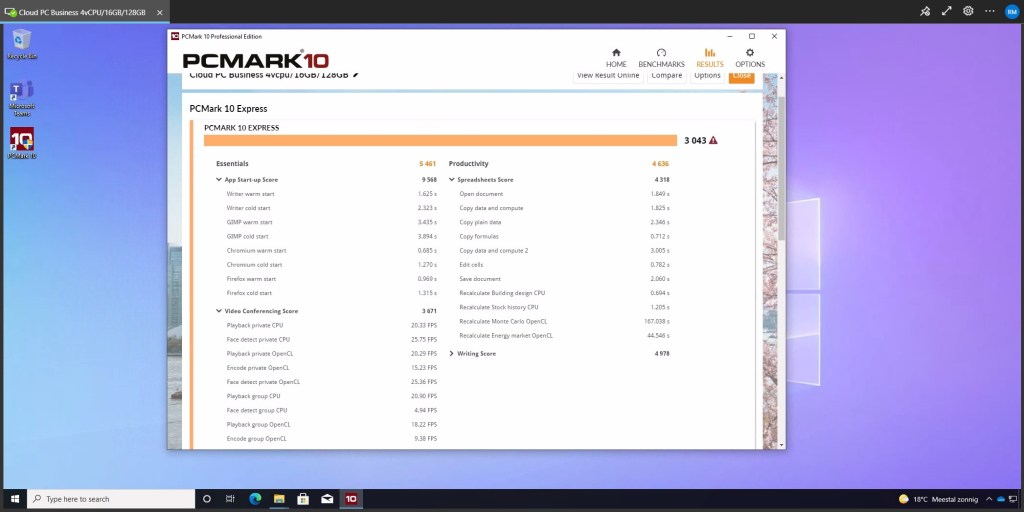
Task: Click the result Options button
Action: coord(707,76)
